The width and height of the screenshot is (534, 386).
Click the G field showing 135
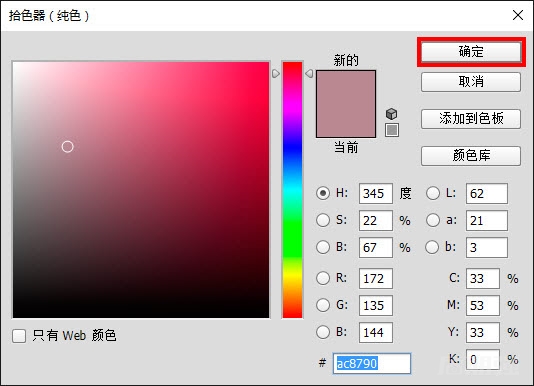pyautogui.click(x=376, y=305)
